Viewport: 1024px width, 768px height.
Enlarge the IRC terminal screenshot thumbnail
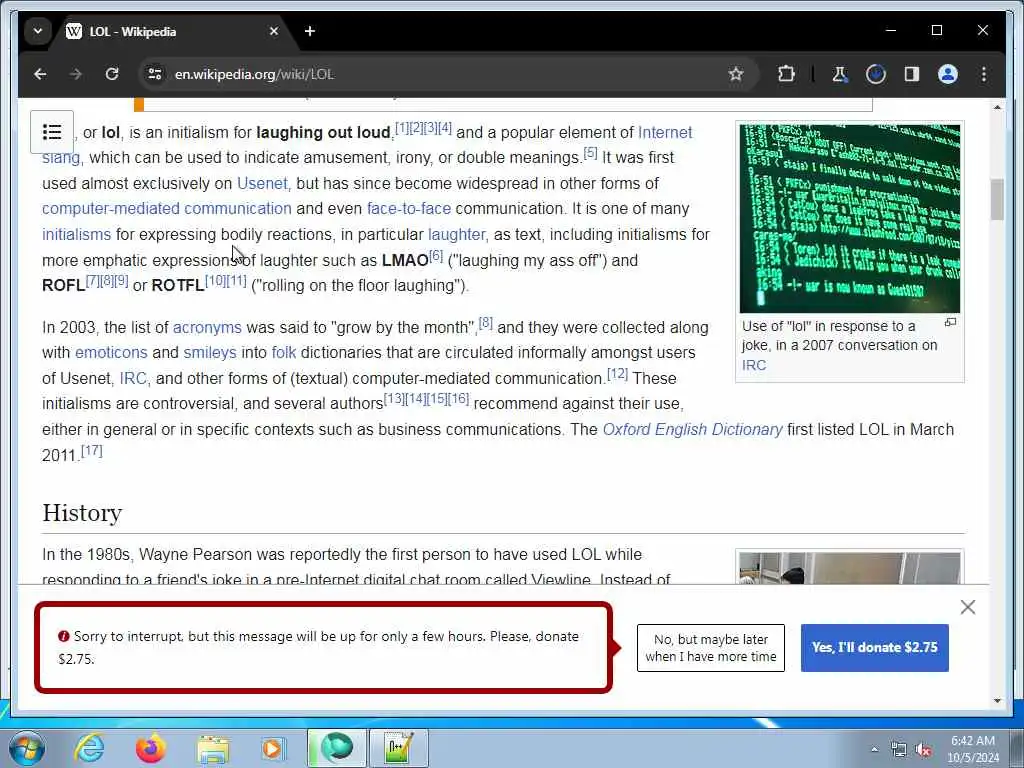pos(850,219)
